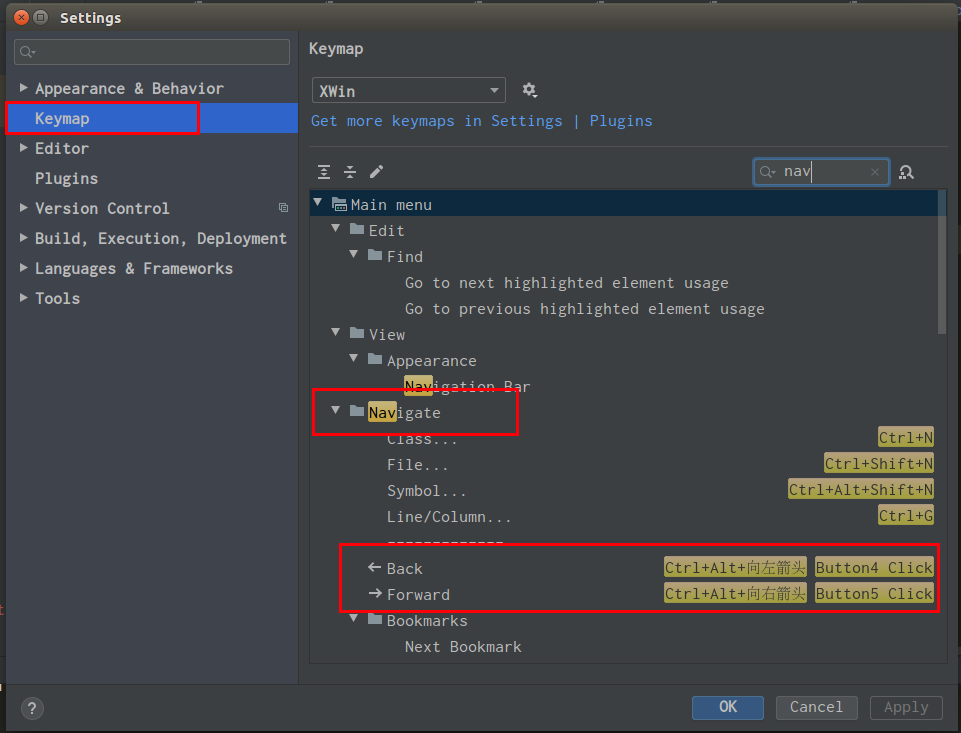Image resolution: width=961 pixels, height=733 pixels.
Task: Click the Expand All icon above the keymap tree
Action: tap(323, 172)
